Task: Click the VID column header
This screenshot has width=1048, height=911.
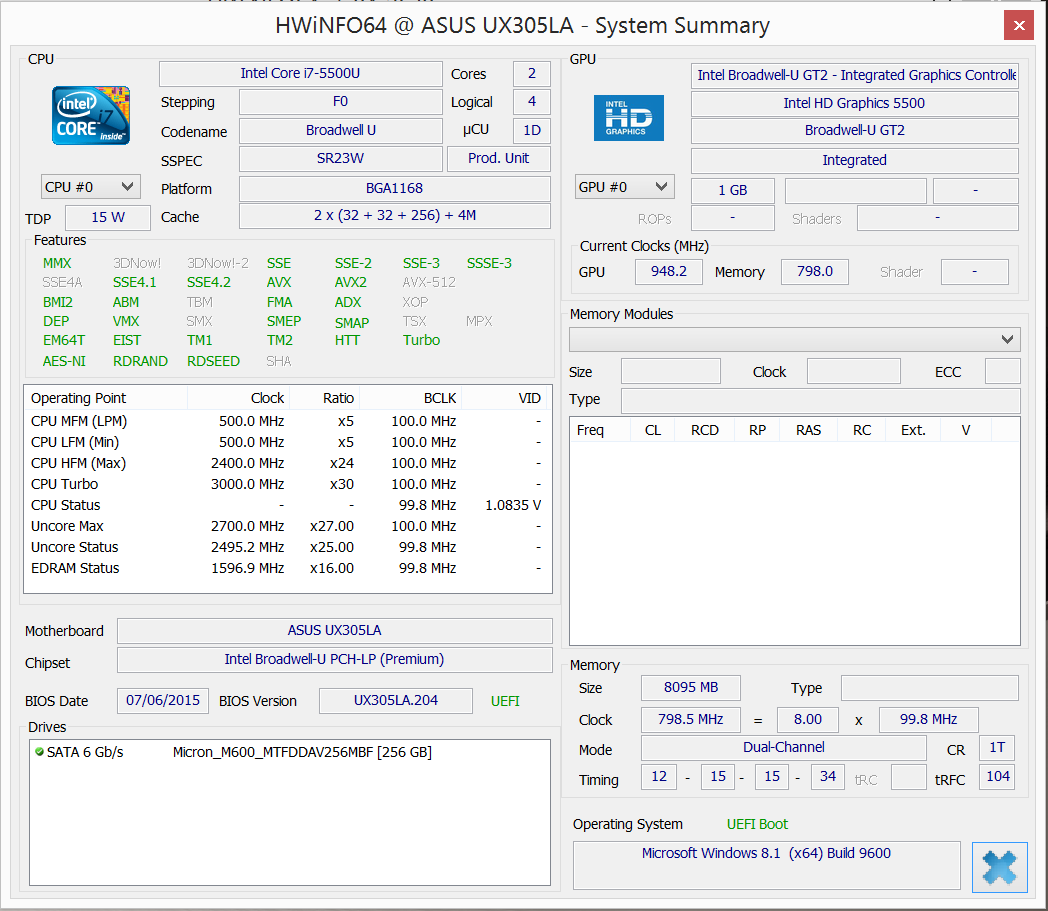Action: point(504,398)
